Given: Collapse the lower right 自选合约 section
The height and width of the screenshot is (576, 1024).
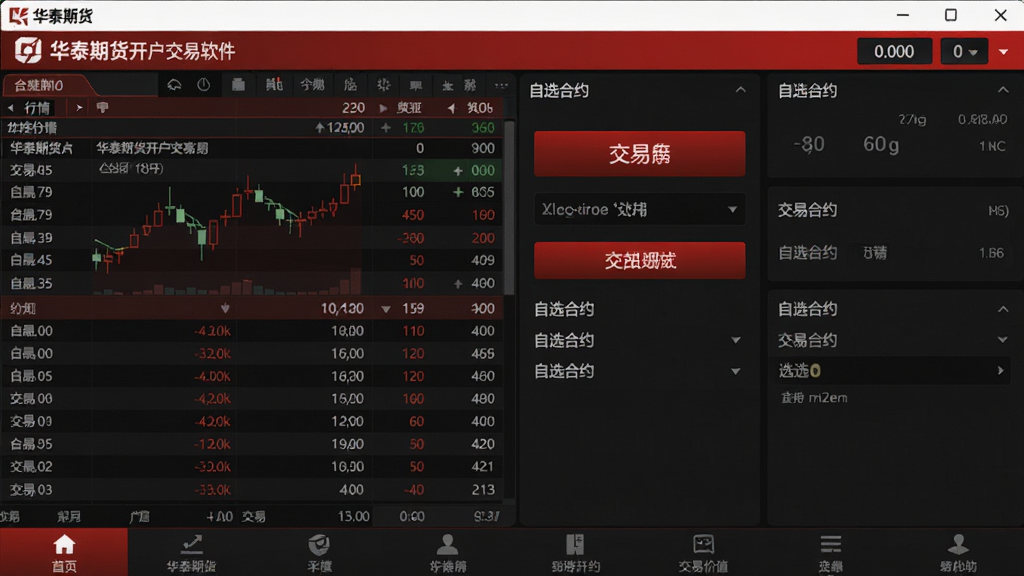Looking at the screenshot, I should point(1003,309).
